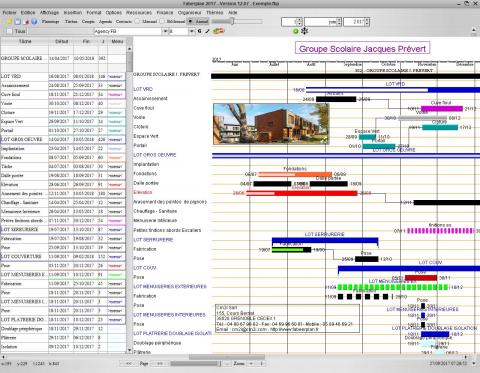Open the font size dropdown

[192, 31]
